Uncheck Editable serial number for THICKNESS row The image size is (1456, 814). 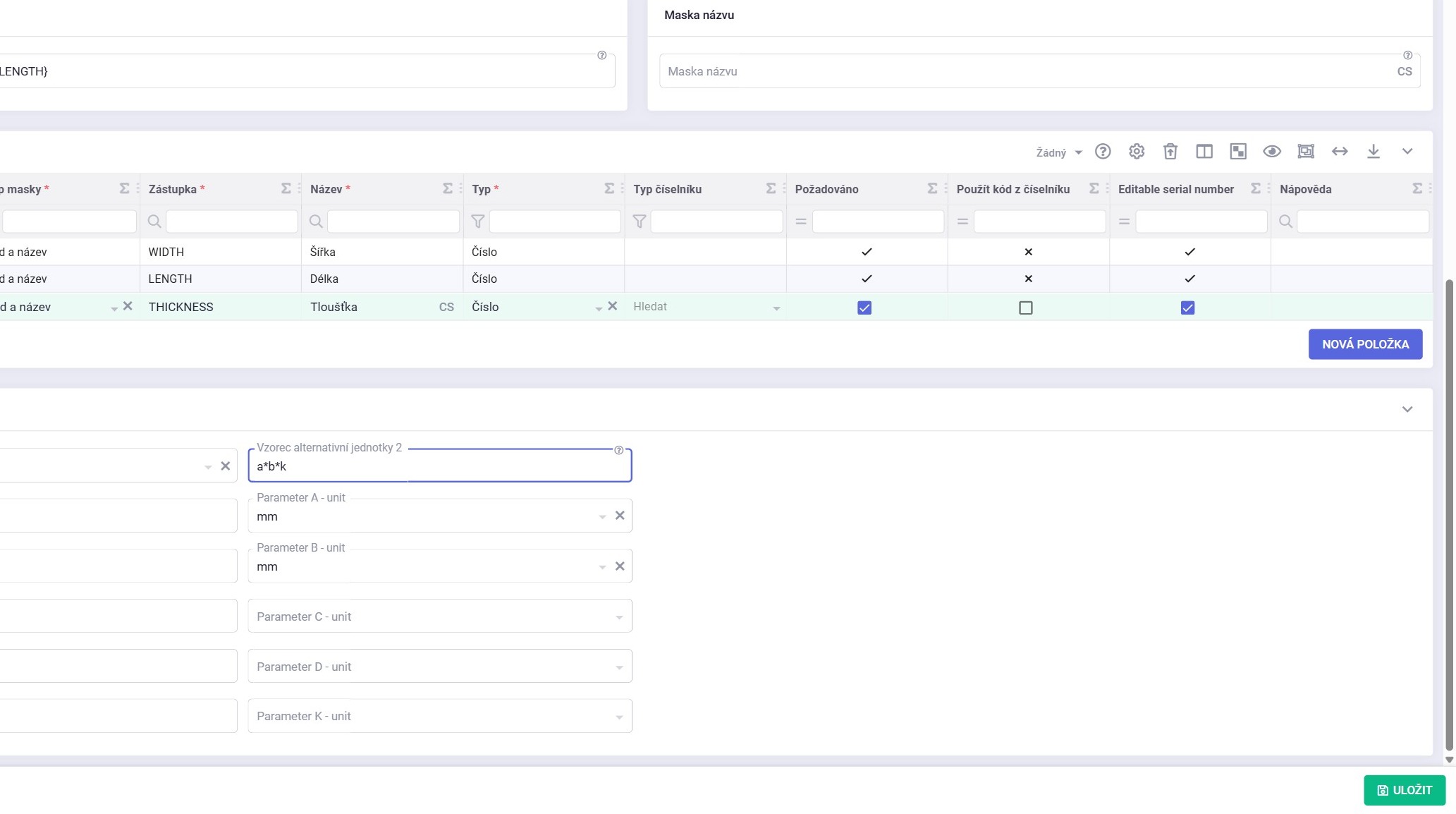(1187, 308)
